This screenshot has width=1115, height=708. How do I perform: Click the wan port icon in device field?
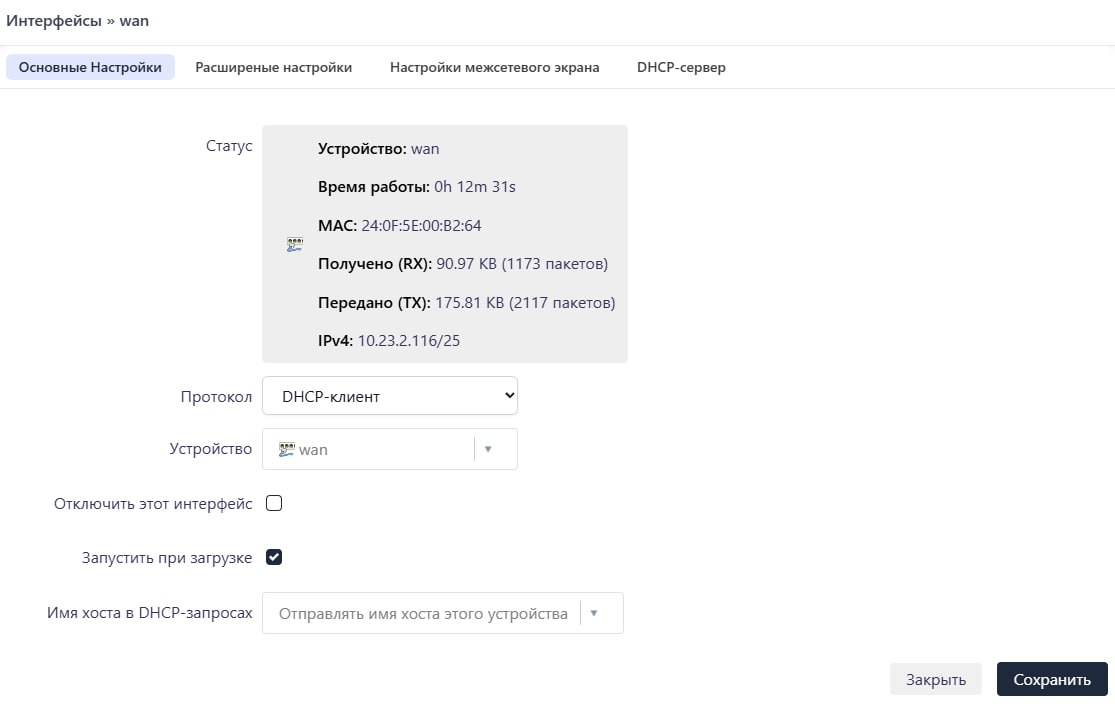287,449
